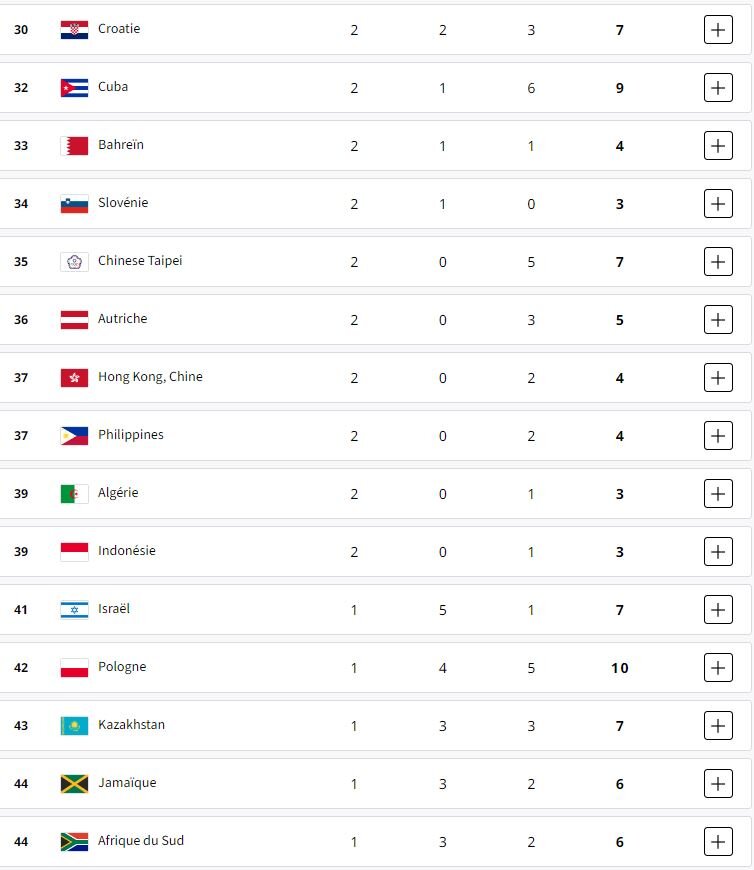Image resolution: width=754 pixels, height=870 pixels.
Task: Click the Philippines flag icon
Action: coord(74,436)
